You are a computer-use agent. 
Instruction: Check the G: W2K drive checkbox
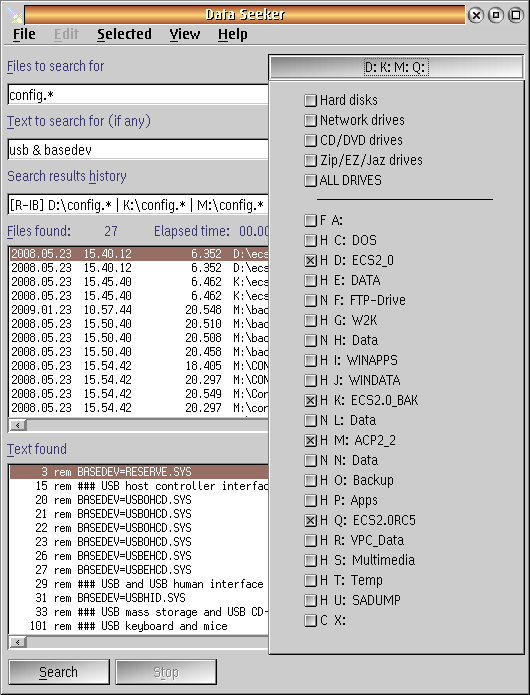[x=311, y=320]
